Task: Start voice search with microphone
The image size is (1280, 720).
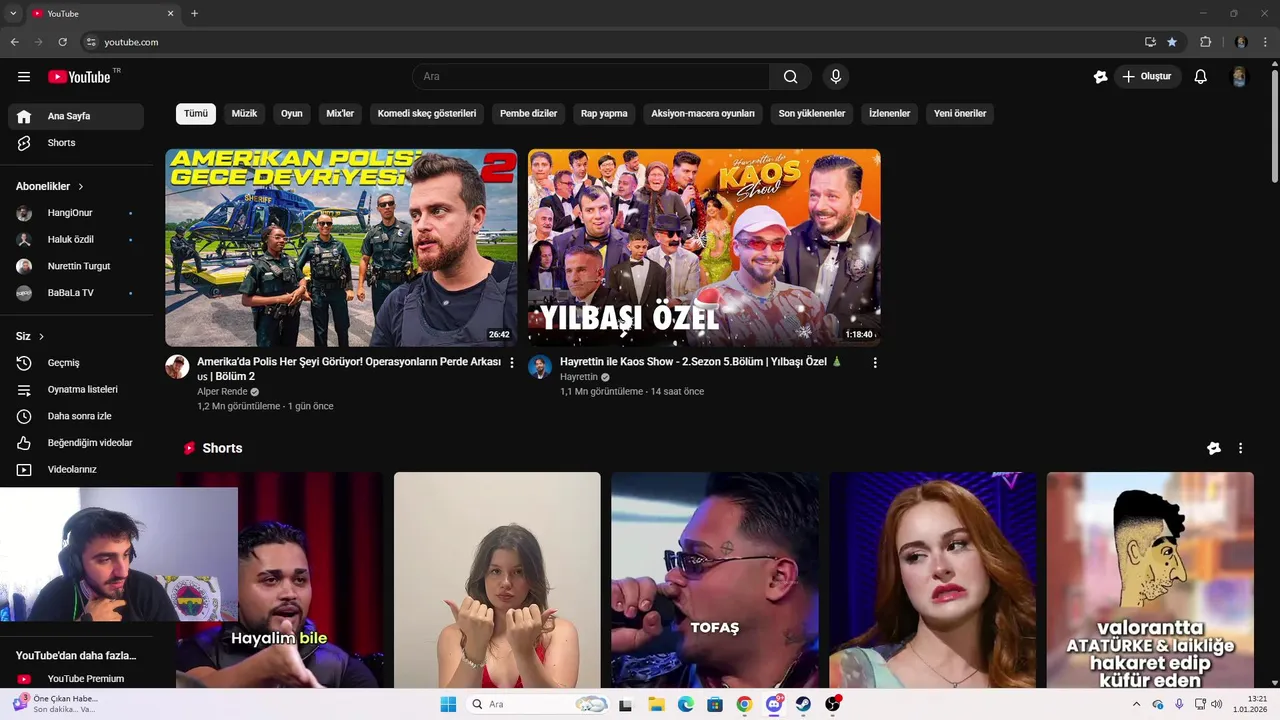Action: pos(836,77)
